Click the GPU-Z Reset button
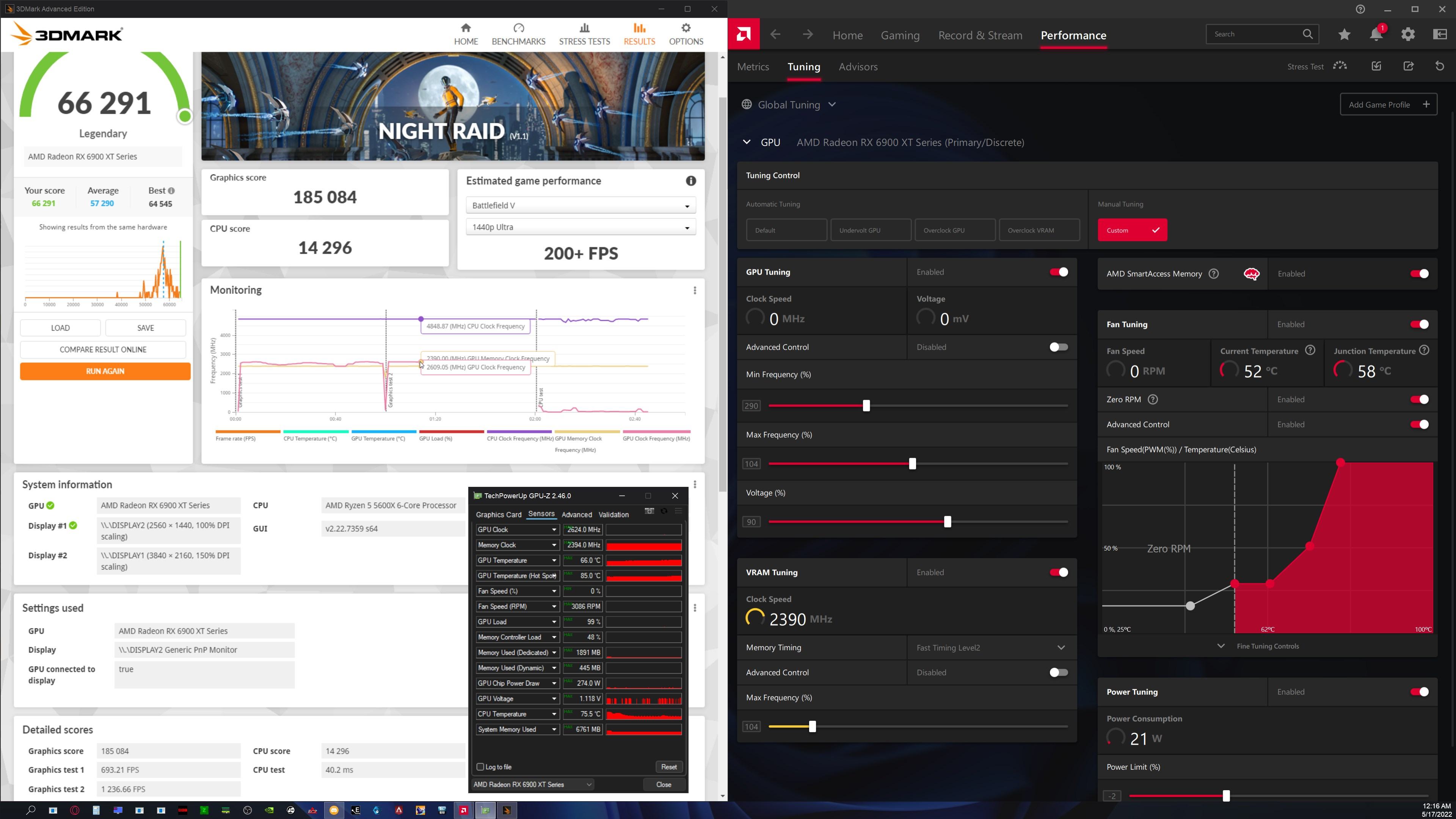 [x=668, y=767]
